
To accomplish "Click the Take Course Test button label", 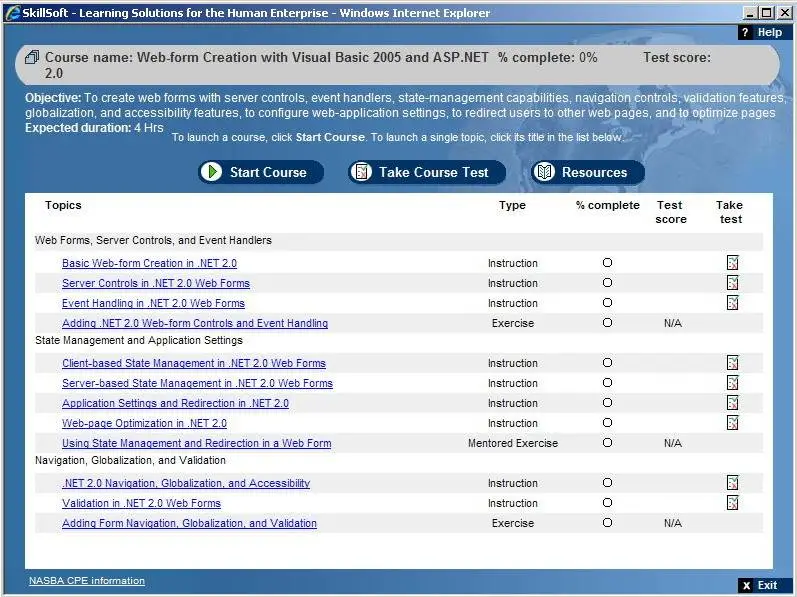I will point(434,172).
